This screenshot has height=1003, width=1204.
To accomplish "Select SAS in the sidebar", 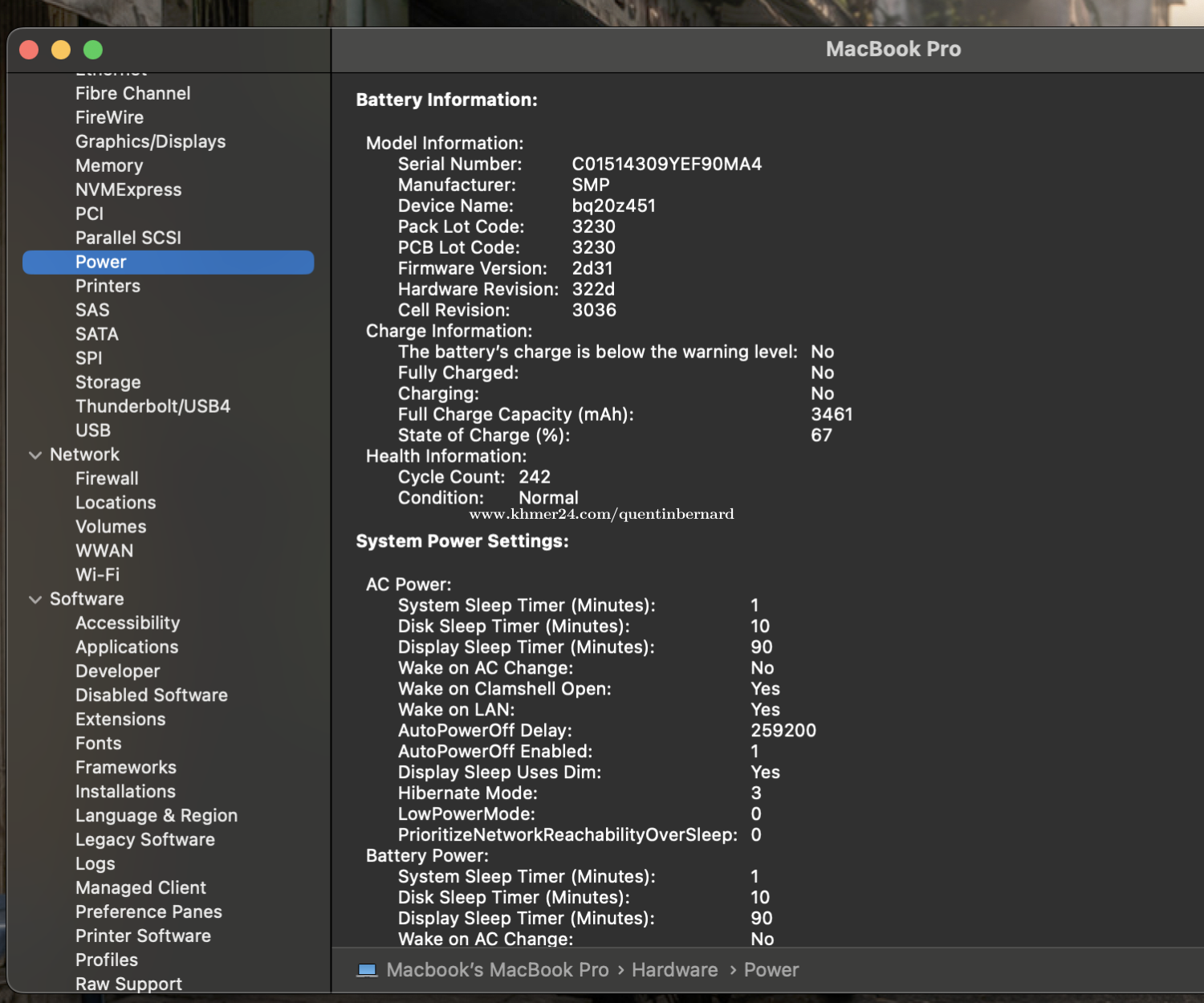I will point(92,310).
